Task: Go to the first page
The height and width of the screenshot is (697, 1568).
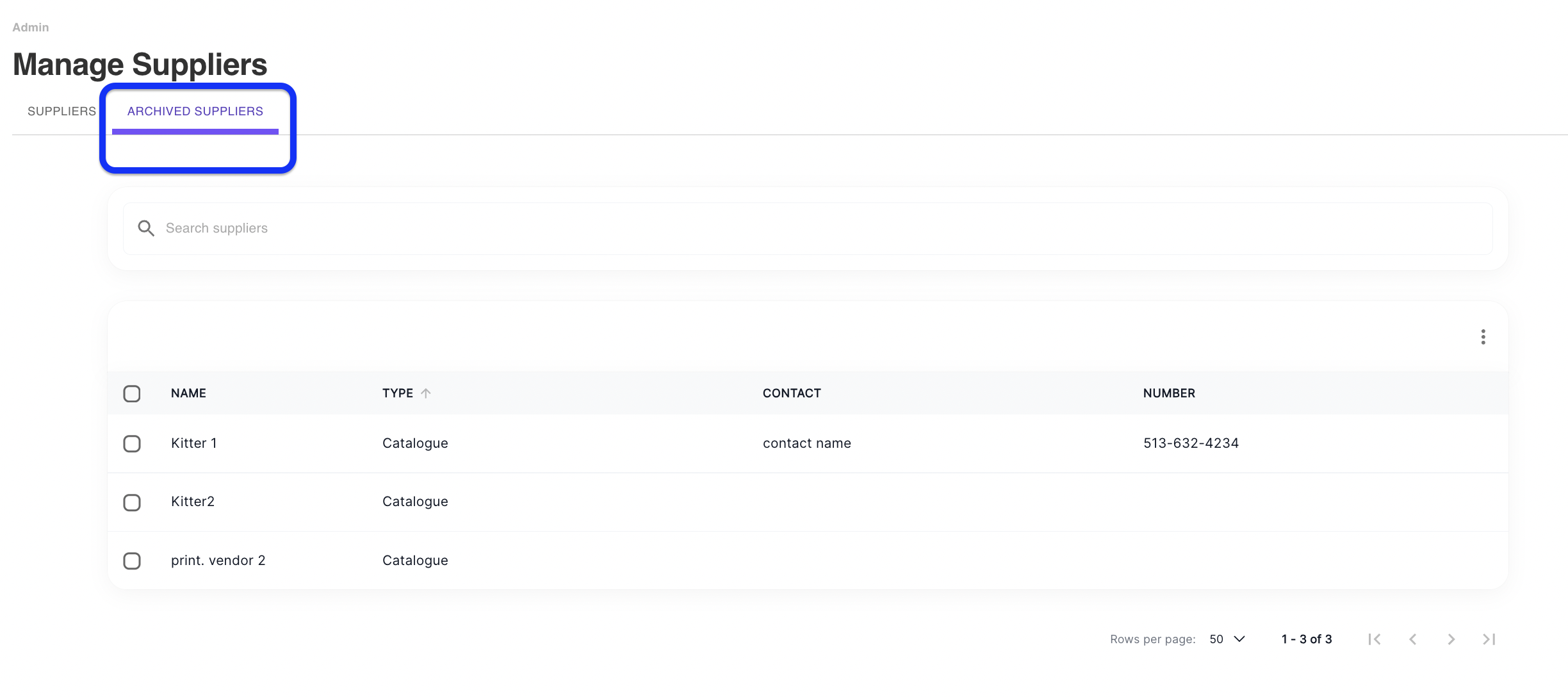Action: point(1374,639)
